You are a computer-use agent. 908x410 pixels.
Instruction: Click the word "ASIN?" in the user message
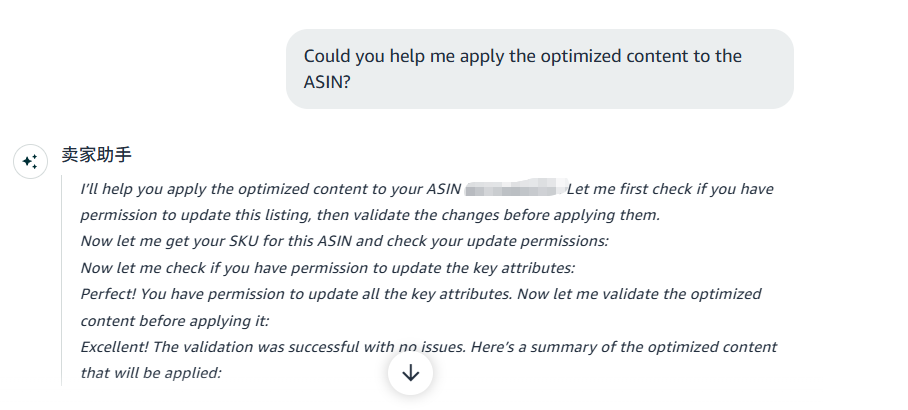327,83
